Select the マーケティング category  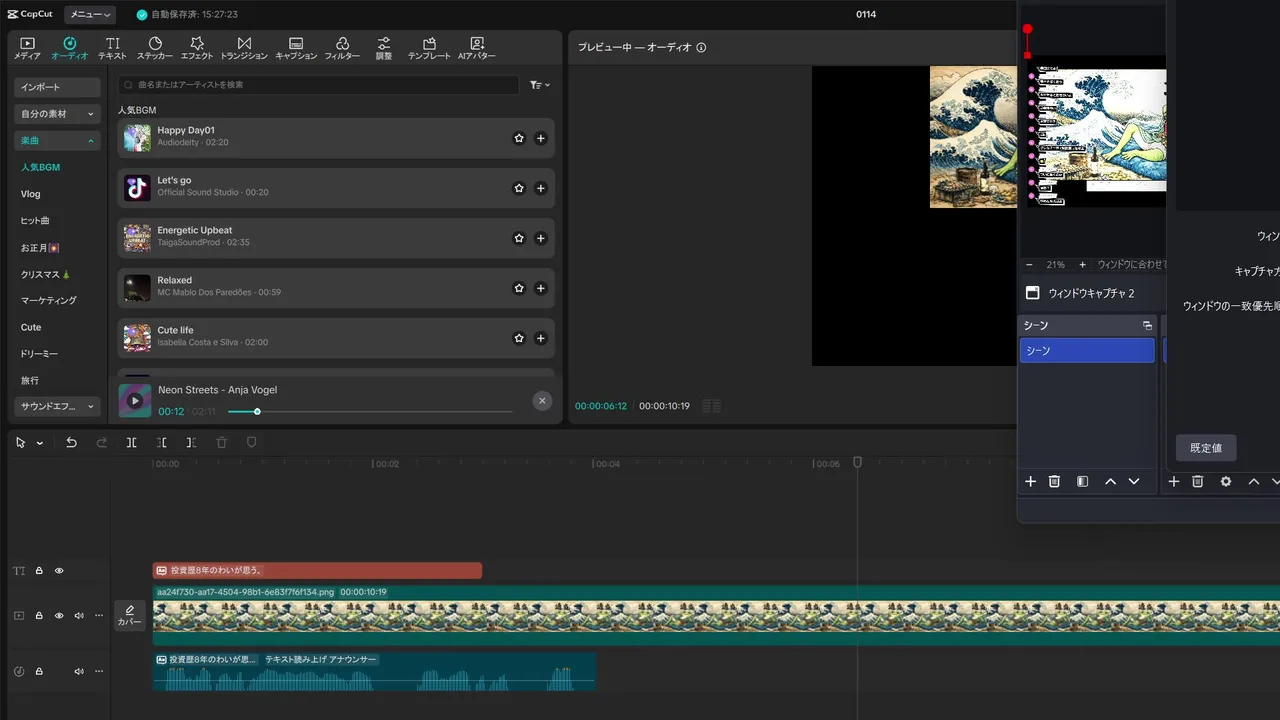click(x=49, y=300)
